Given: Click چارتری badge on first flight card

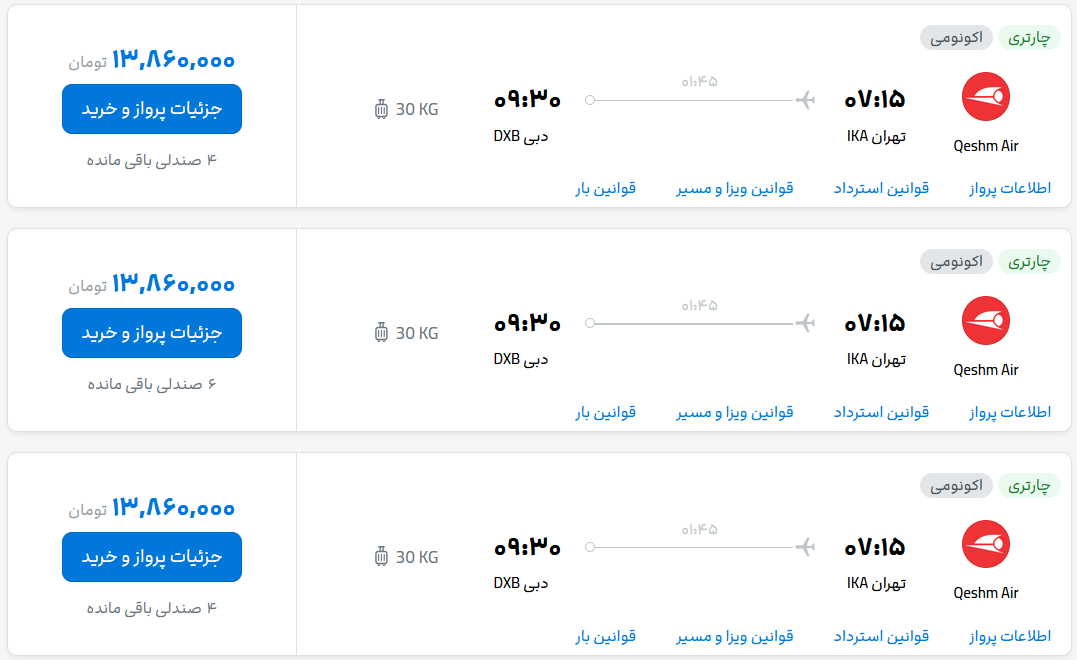Looking at the screenshot, I should [x=1029, y=38].
